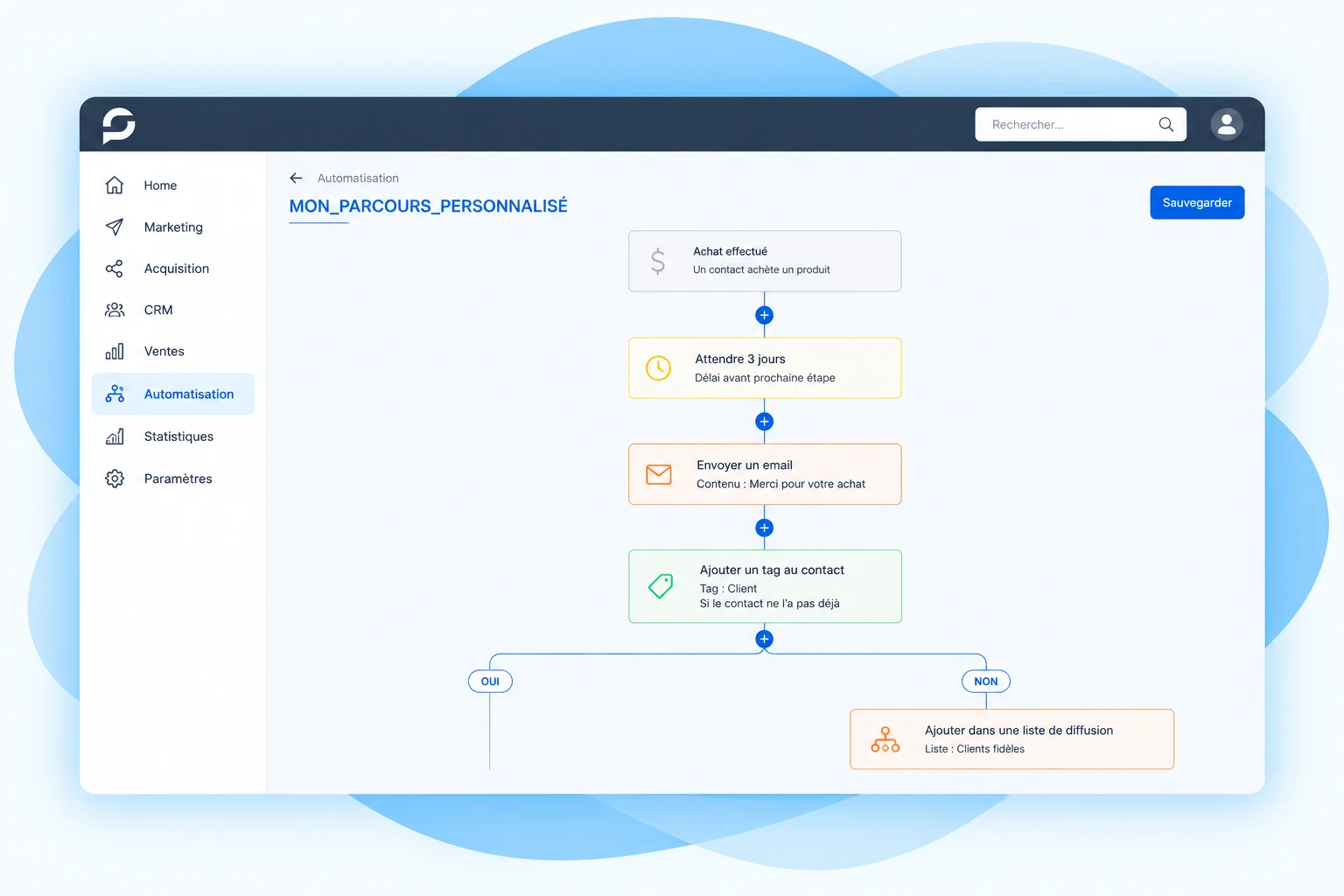Select Automatisation in the sidebar
The width and height of the screenshot is (1344, 896).
click(173, 394)
